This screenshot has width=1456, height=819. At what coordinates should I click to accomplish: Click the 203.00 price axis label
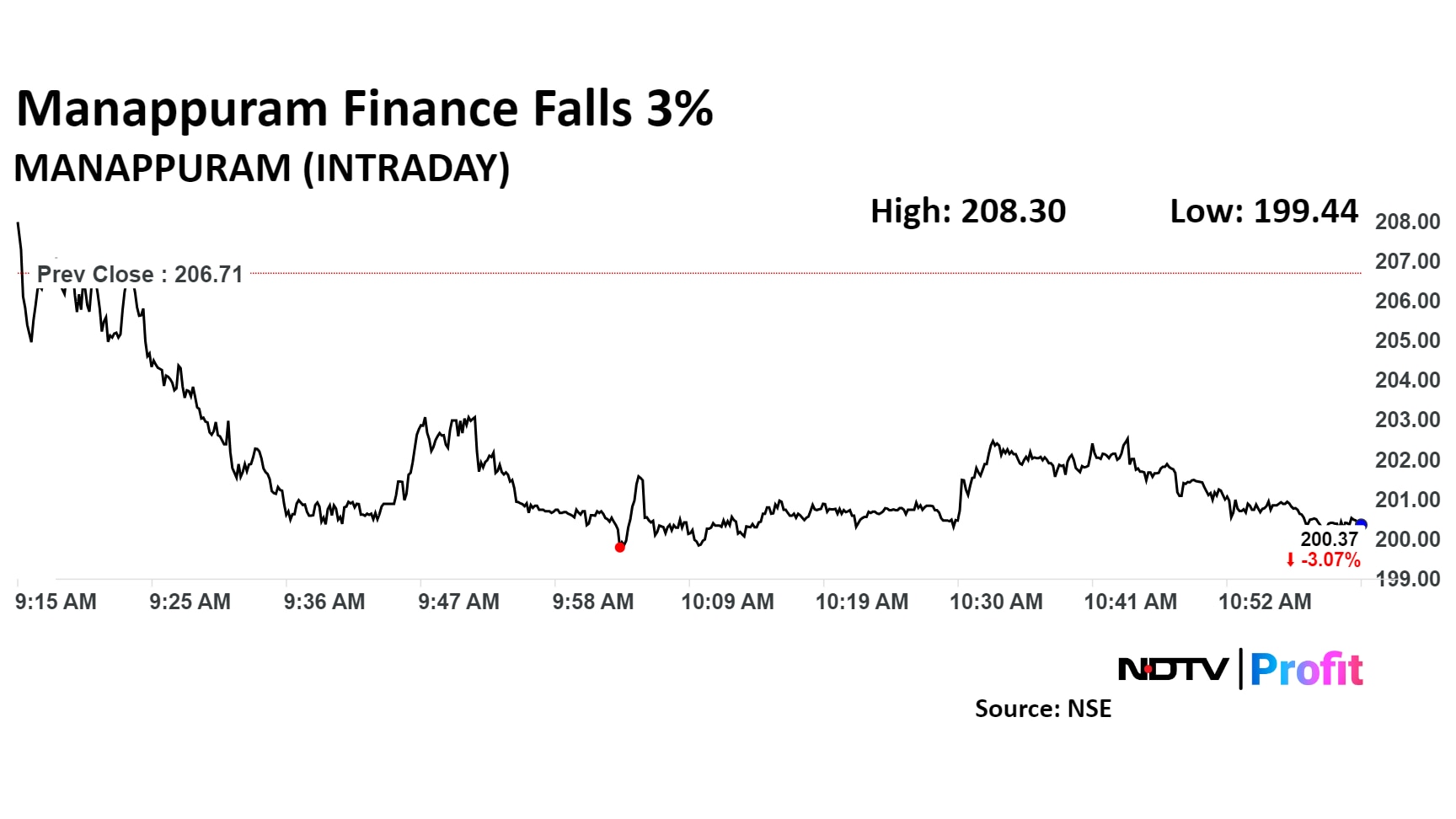tap(1407, 420)
